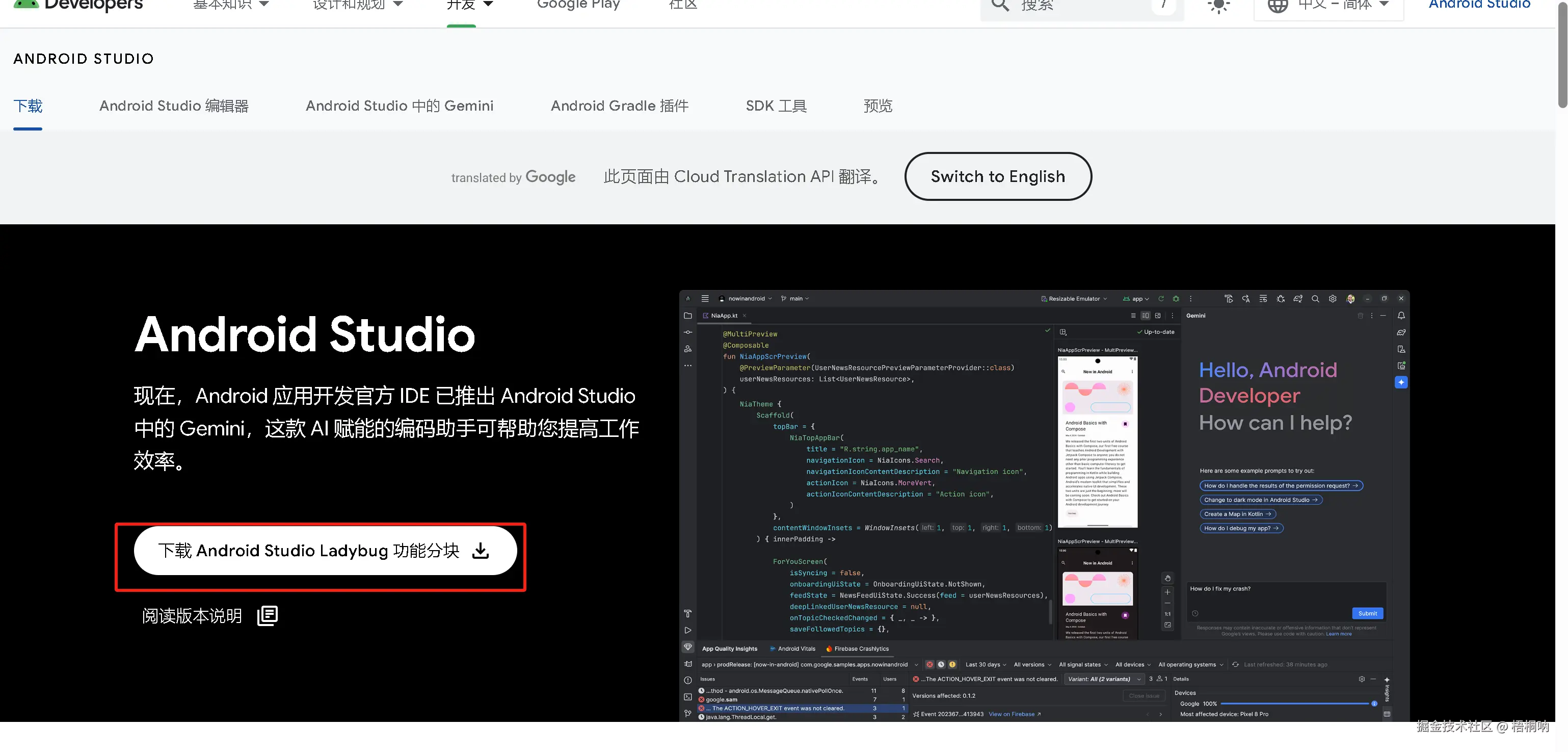1568x752 pixels.
Task: Toggle the ANR clock filter button
Action: pos(941,664)
